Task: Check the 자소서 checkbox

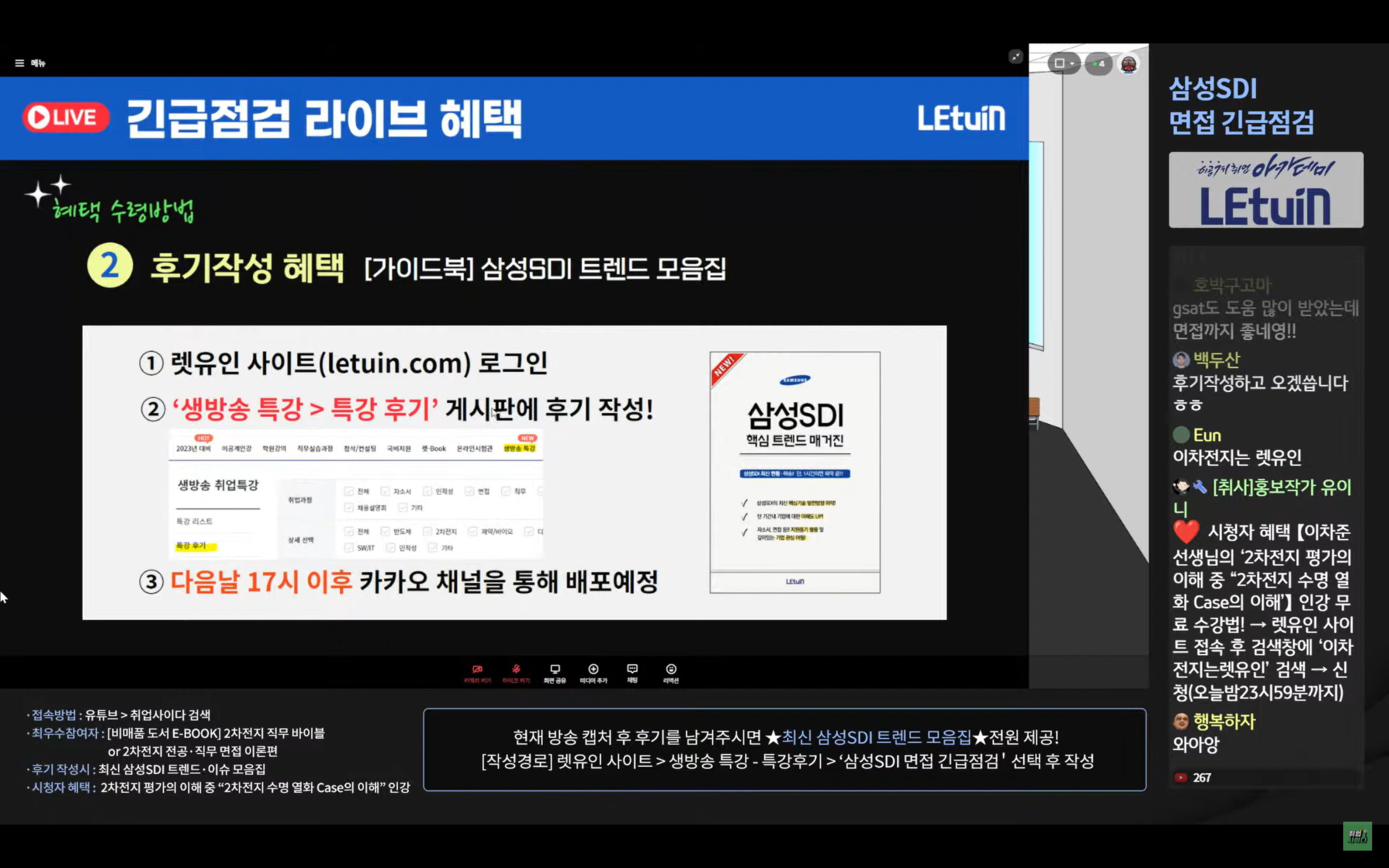Action: pyautogui.click(x=385, y=491)
